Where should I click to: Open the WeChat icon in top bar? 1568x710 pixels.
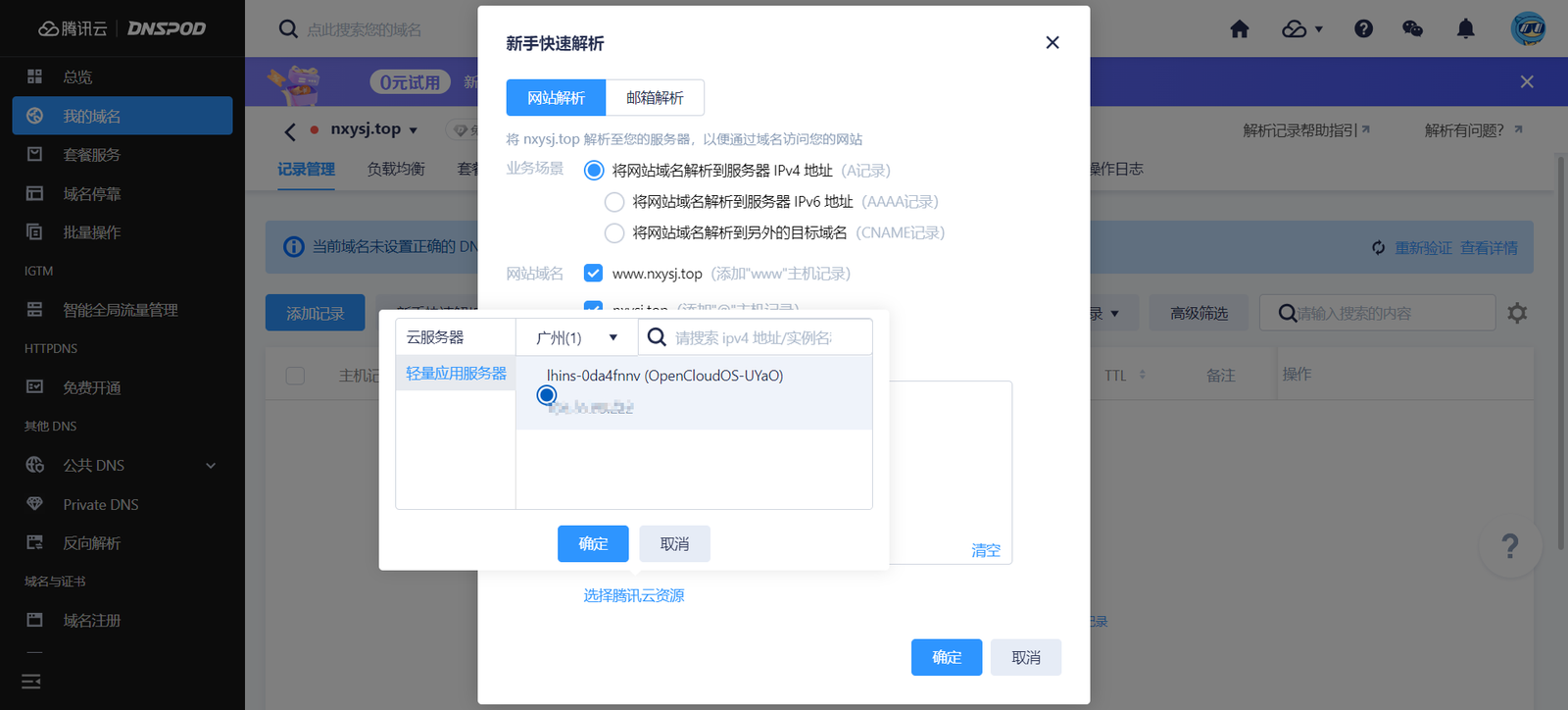tap(1412, 28)
